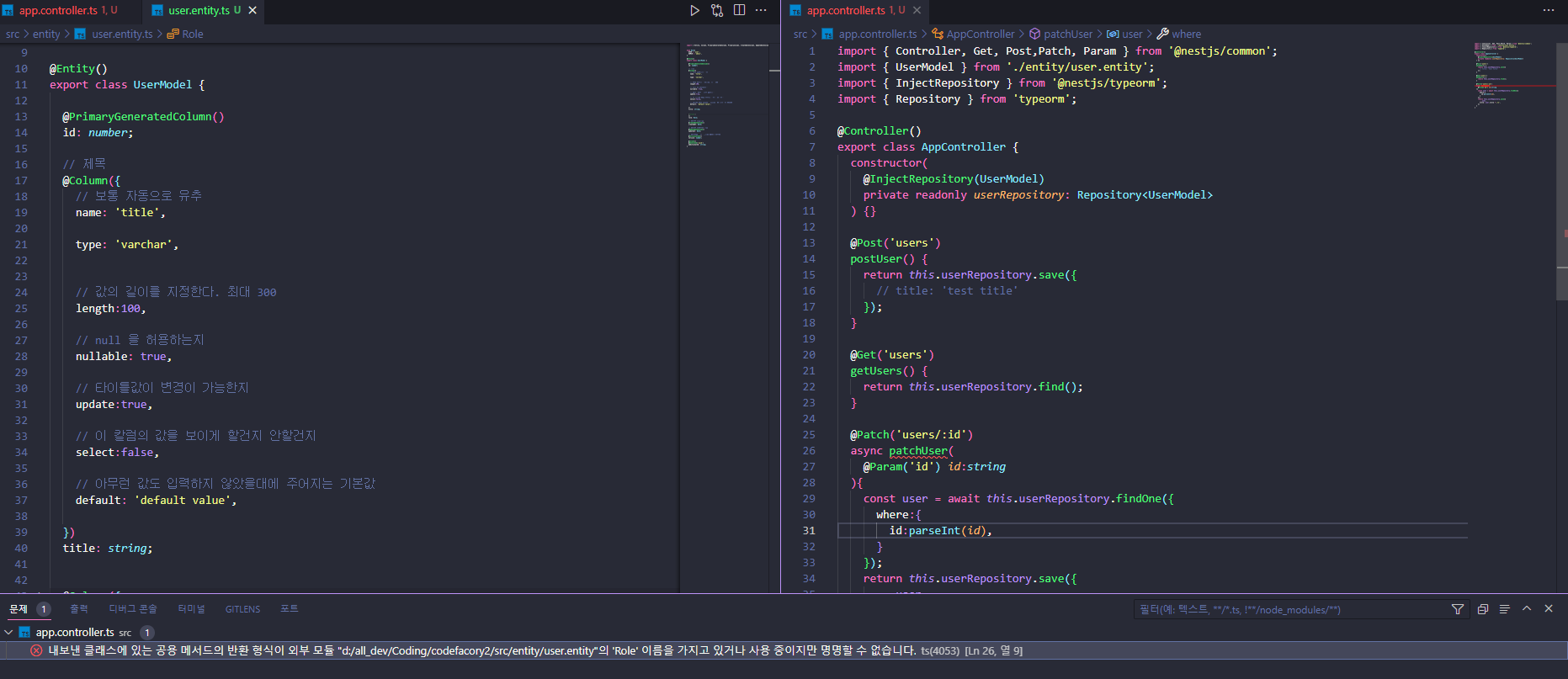Collapse all problems with the collapse icon
Viewport: 1568px width, 679px height.
[1483, 609]
